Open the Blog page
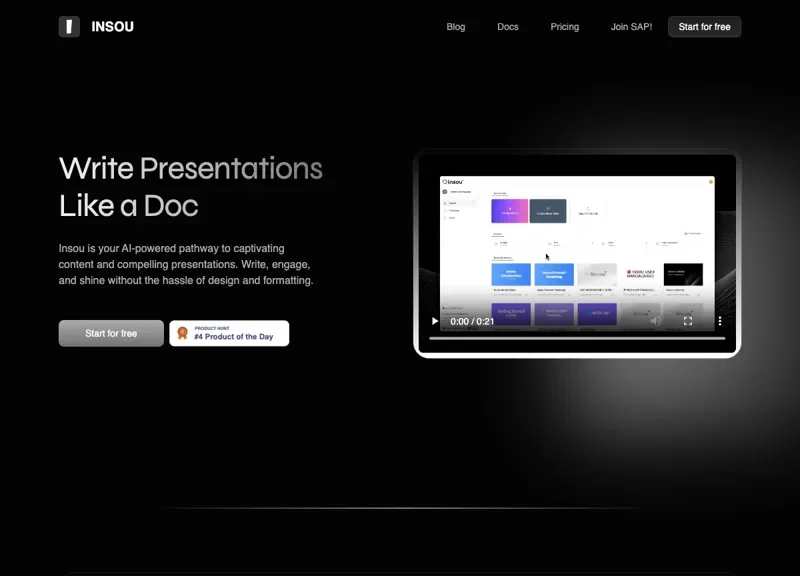The height and width of the screenshot is (576, 800). pyautogui.click(x=455, y=27)
